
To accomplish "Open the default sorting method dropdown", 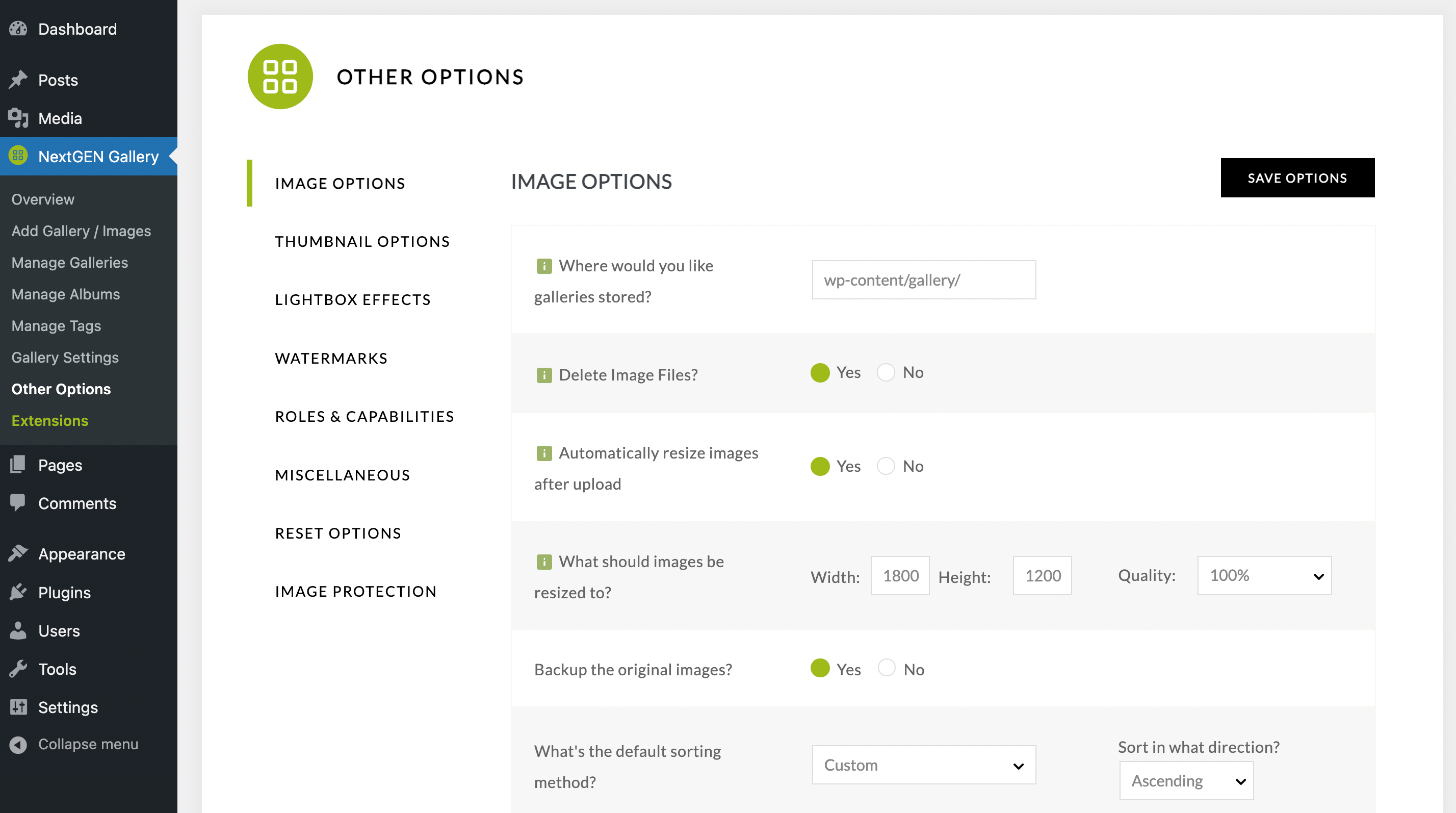I will pyautogui.click(x=924, y=765).
